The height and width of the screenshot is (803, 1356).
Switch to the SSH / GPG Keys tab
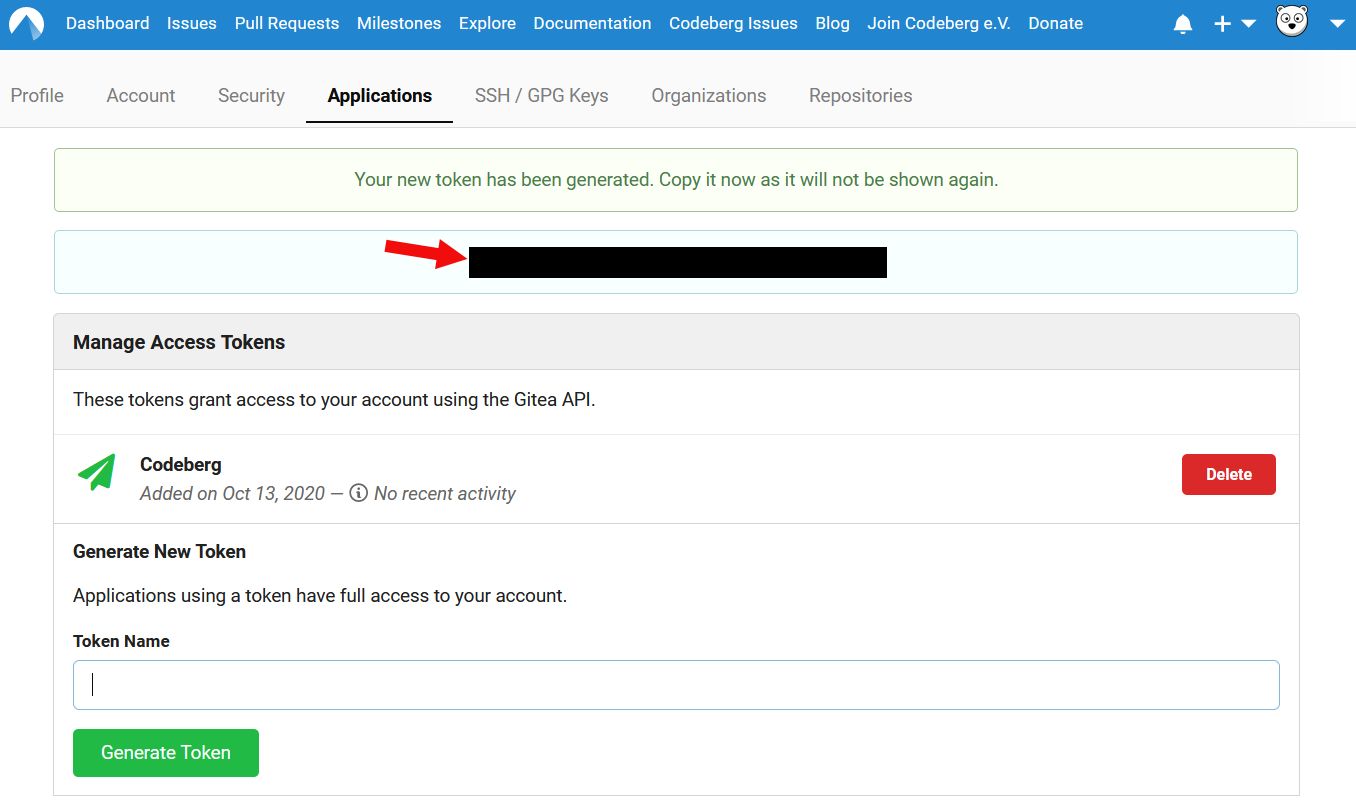click(541, 96)
